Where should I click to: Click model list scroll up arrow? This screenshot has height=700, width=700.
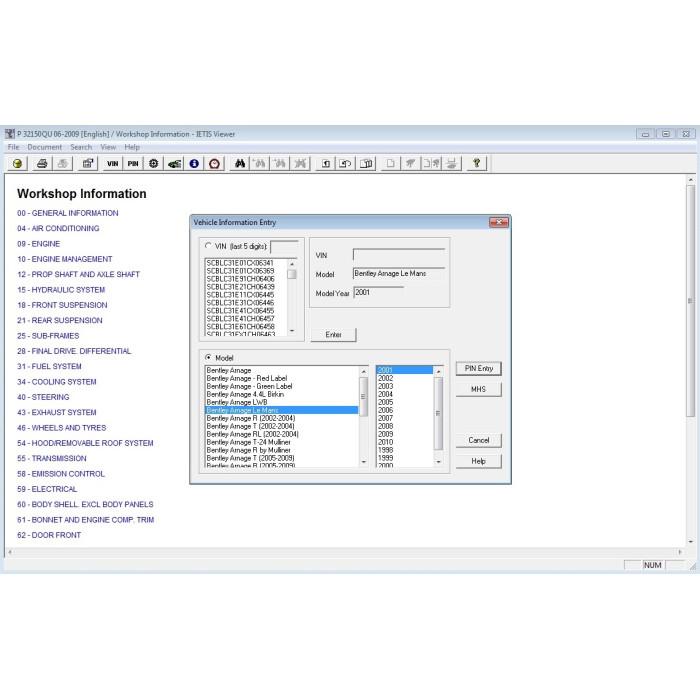363,371
